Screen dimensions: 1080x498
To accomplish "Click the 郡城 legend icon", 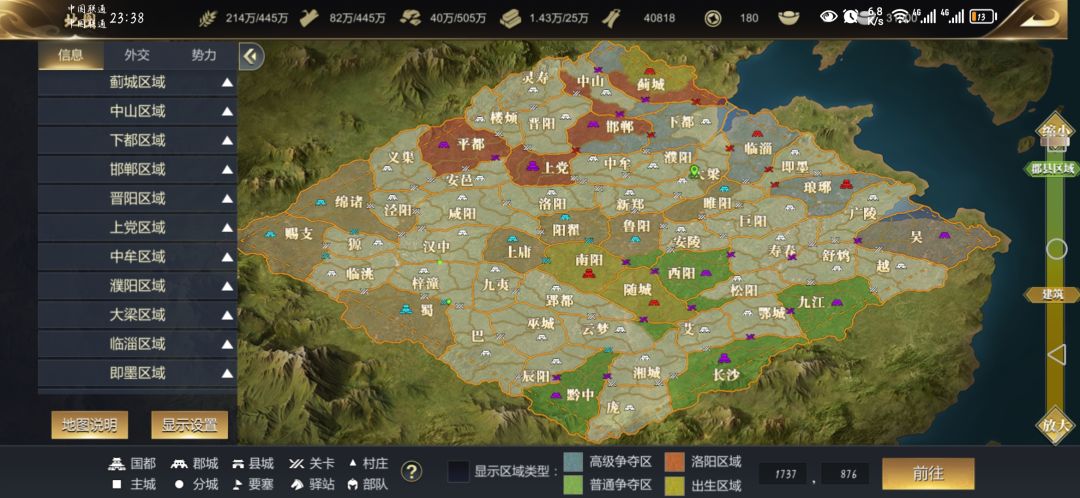I will click(x=179, y=464).
